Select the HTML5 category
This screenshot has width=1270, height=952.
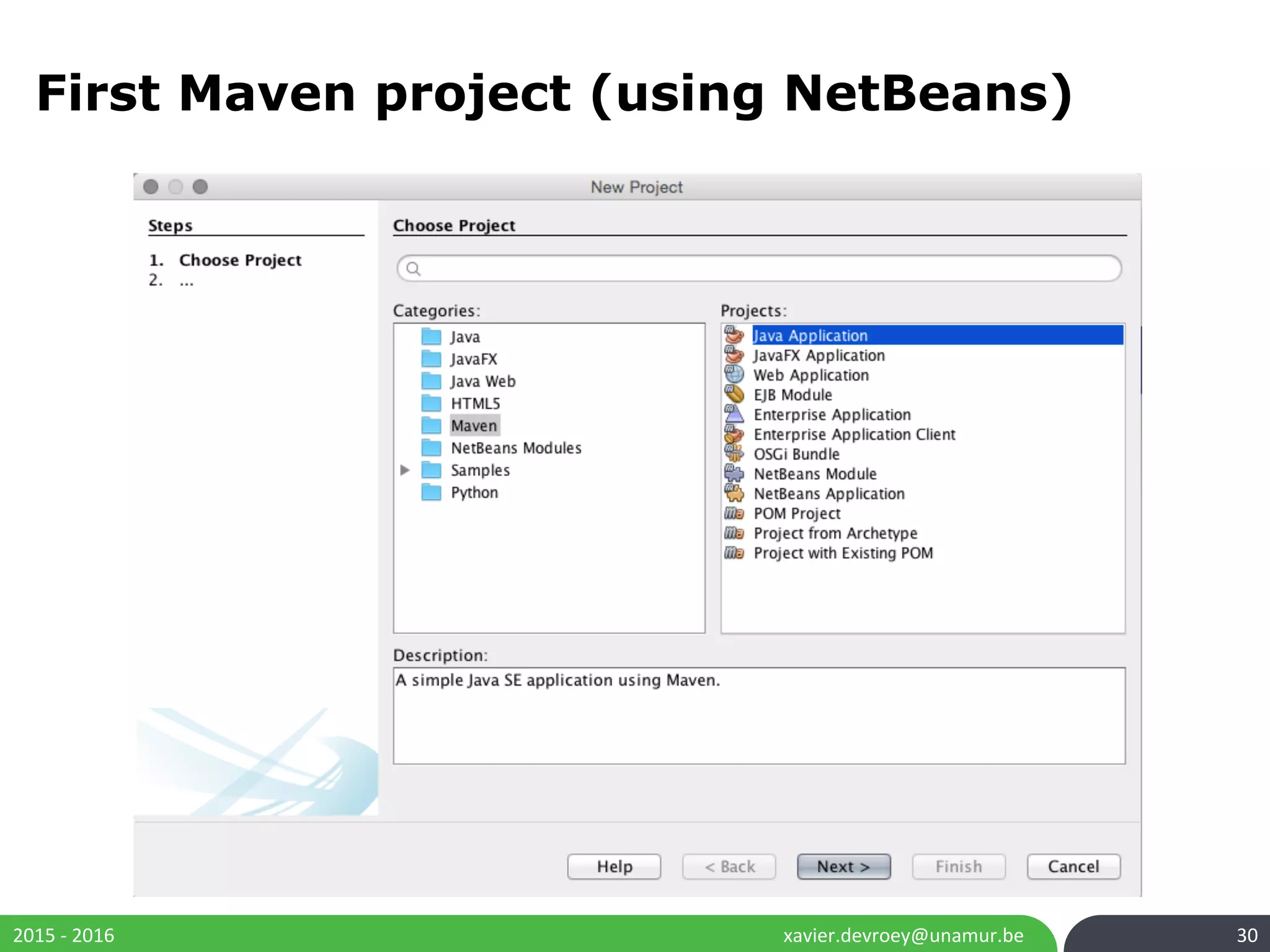pyautogui.click(x=475, y=404)
